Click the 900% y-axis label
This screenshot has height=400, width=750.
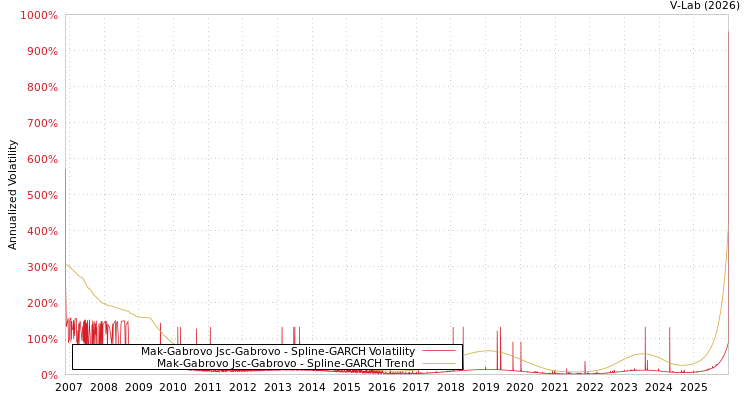(x=42, y=51)
